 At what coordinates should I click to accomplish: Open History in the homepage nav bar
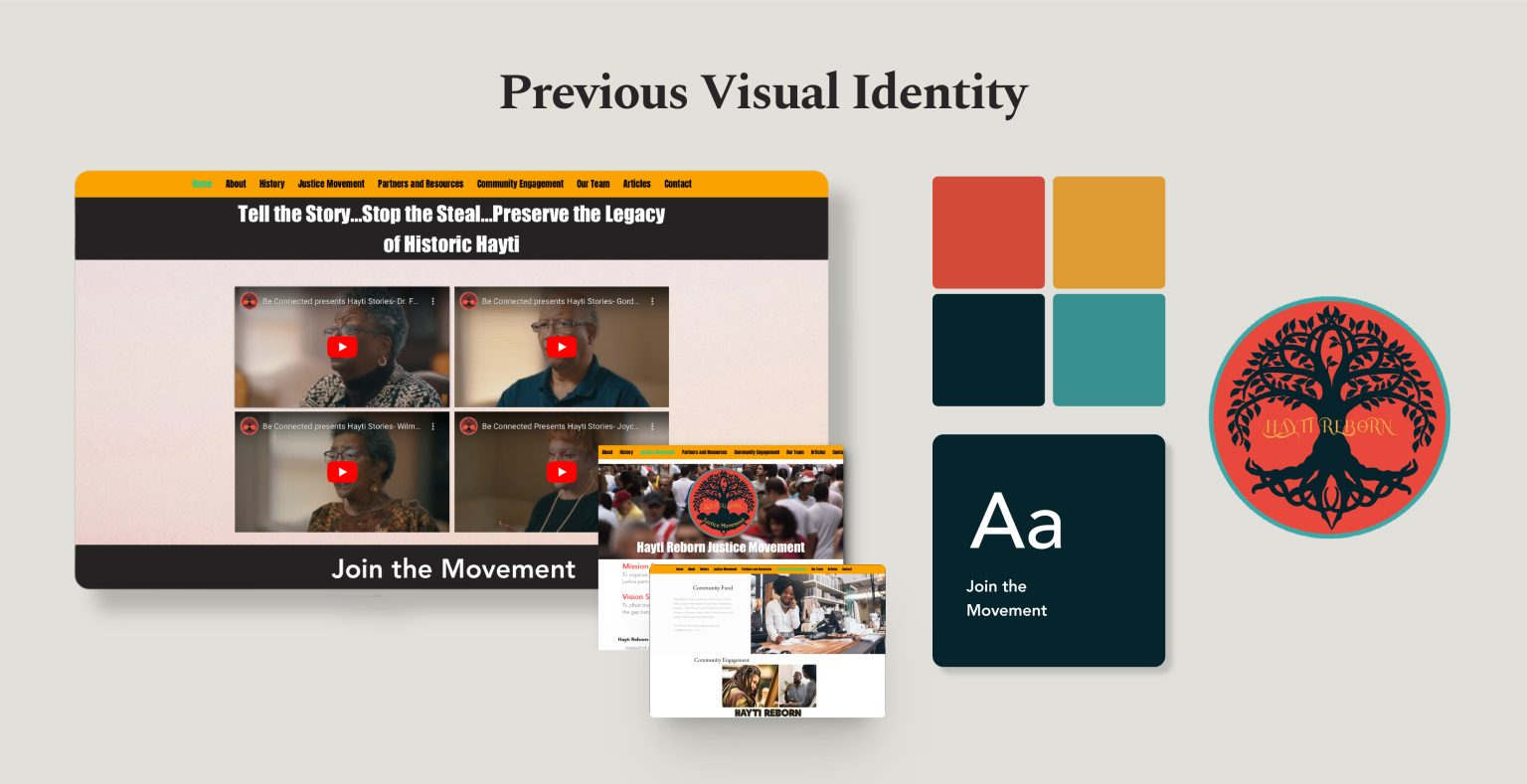coord(271,184)
